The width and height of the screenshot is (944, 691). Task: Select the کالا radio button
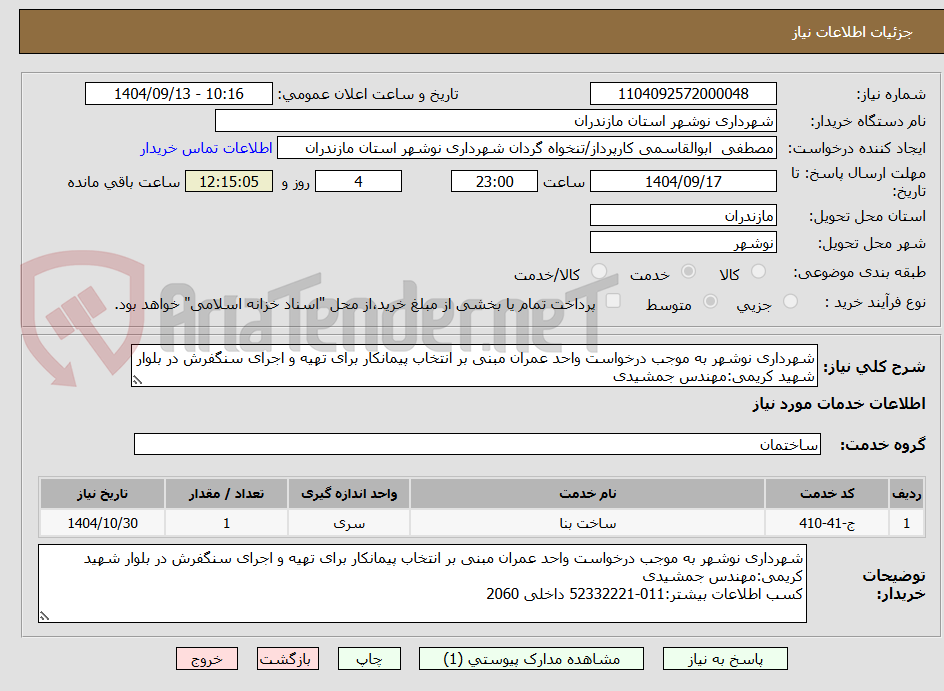pos(760,272)
